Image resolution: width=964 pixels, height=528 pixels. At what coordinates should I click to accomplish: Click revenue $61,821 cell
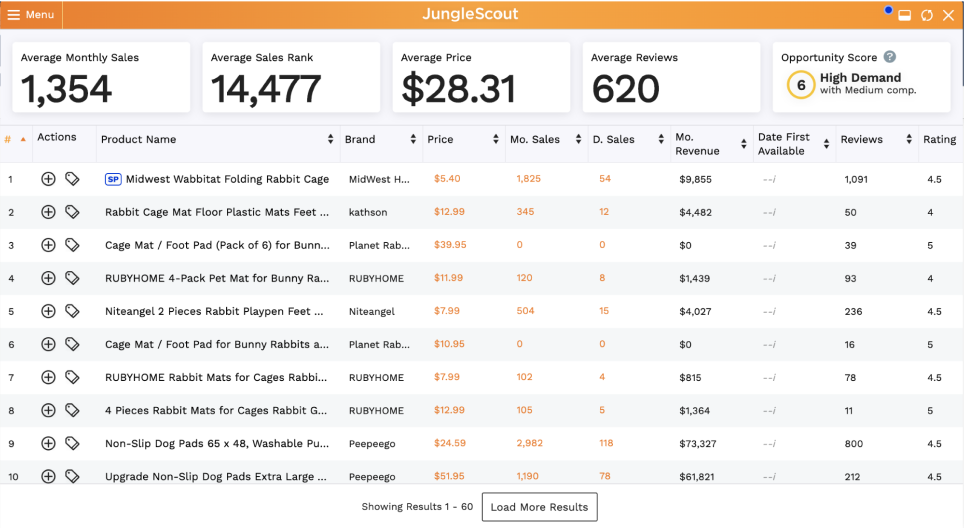pyautogui.click(x=697, y=476)
